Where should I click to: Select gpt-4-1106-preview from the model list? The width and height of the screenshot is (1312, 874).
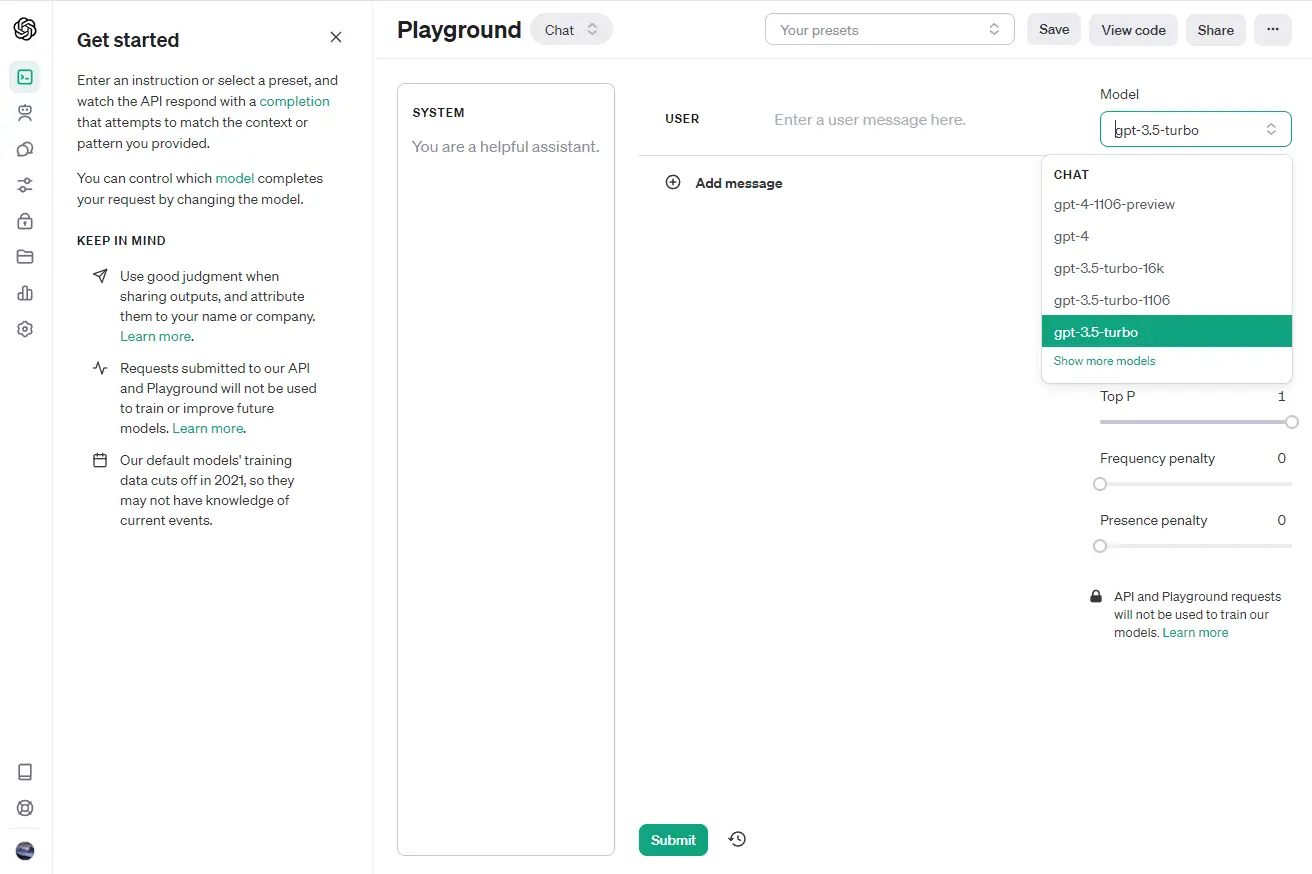coord(1167,204)
